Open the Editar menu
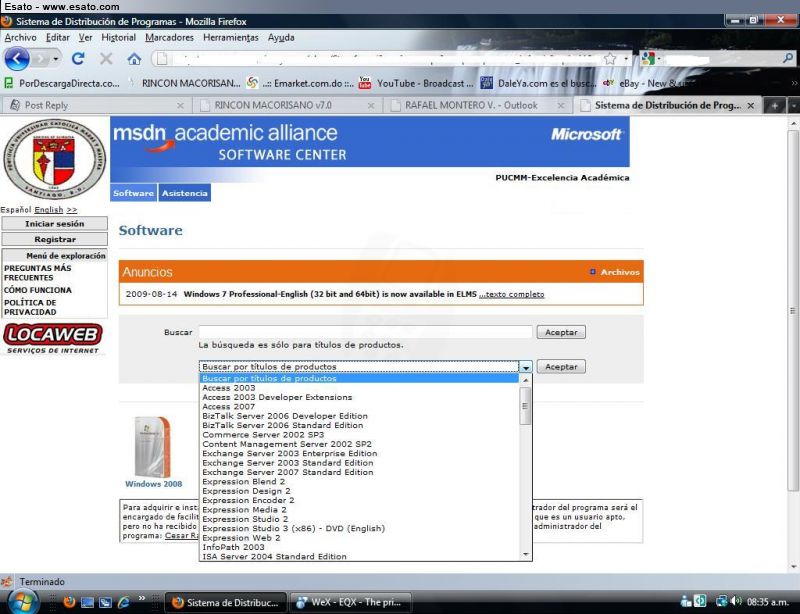 (58, 38)
